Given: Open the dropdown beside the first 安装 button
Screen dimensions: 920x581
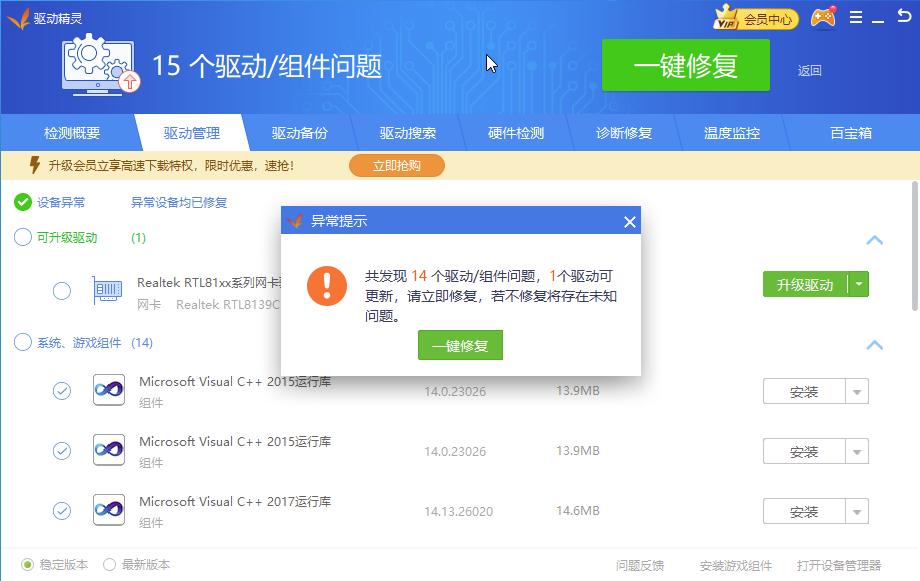Looking at the screenshot, I should pos(857,391).
